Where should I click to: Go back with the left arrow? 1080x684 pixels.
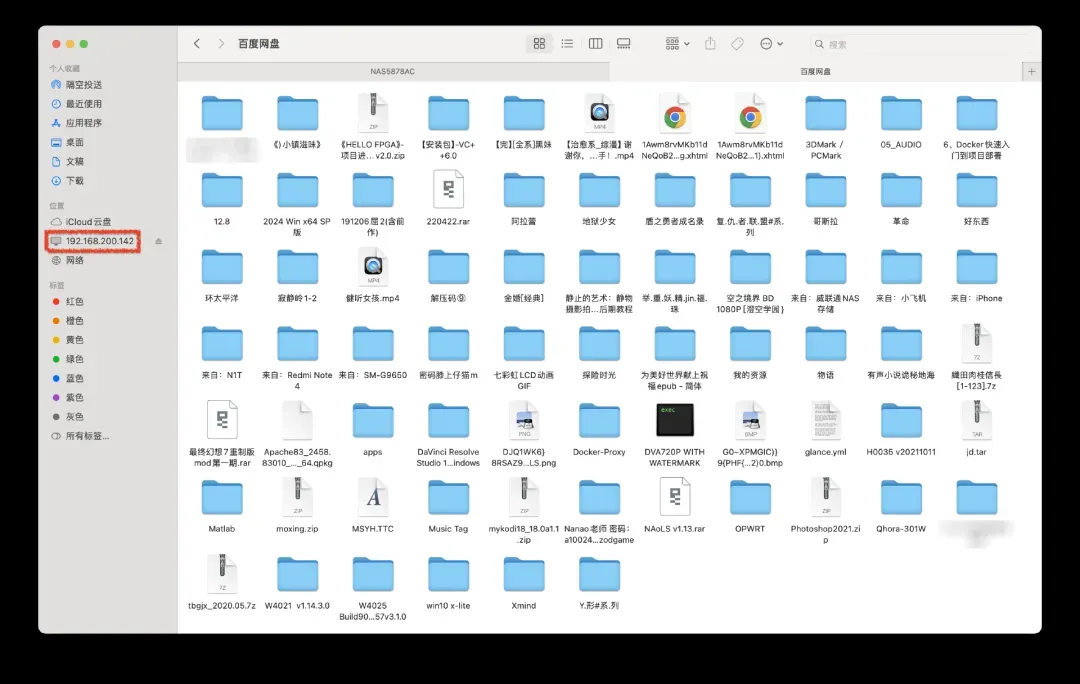(197, 44)
